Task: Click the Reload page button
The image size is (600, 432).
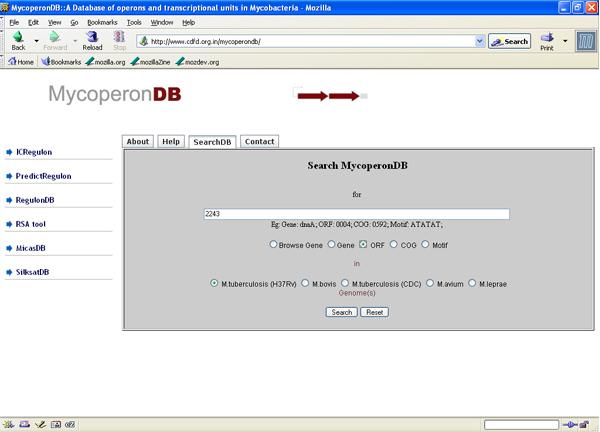Action: (92, 41)
